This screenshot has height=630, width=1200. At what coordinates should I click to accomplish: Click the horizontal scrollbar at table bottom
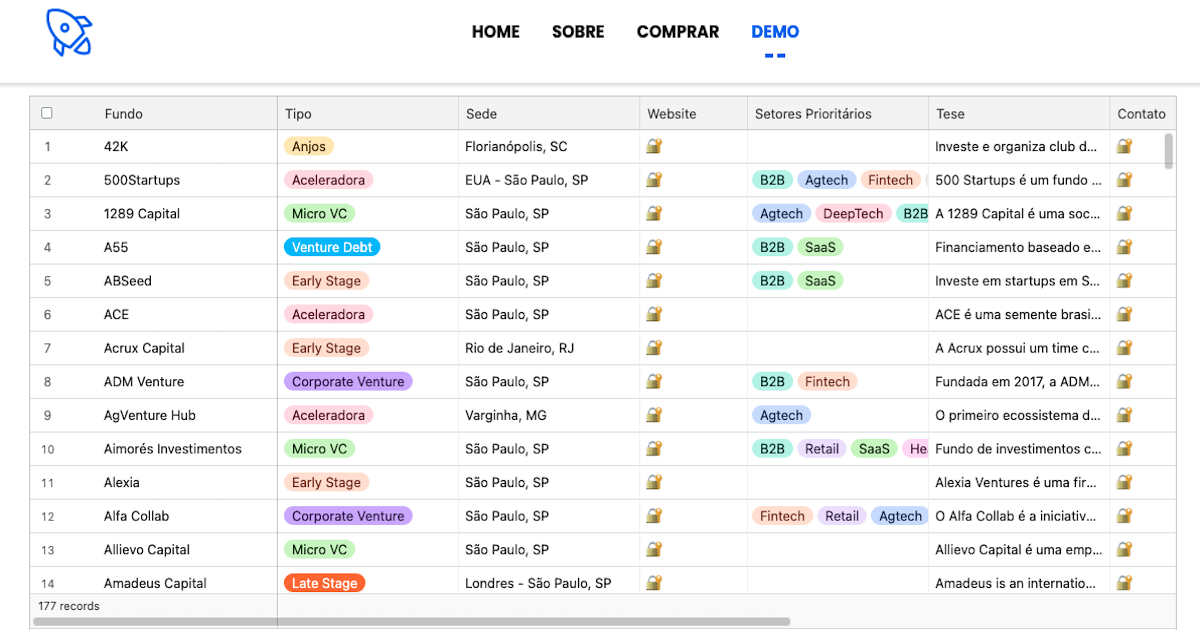411,621
